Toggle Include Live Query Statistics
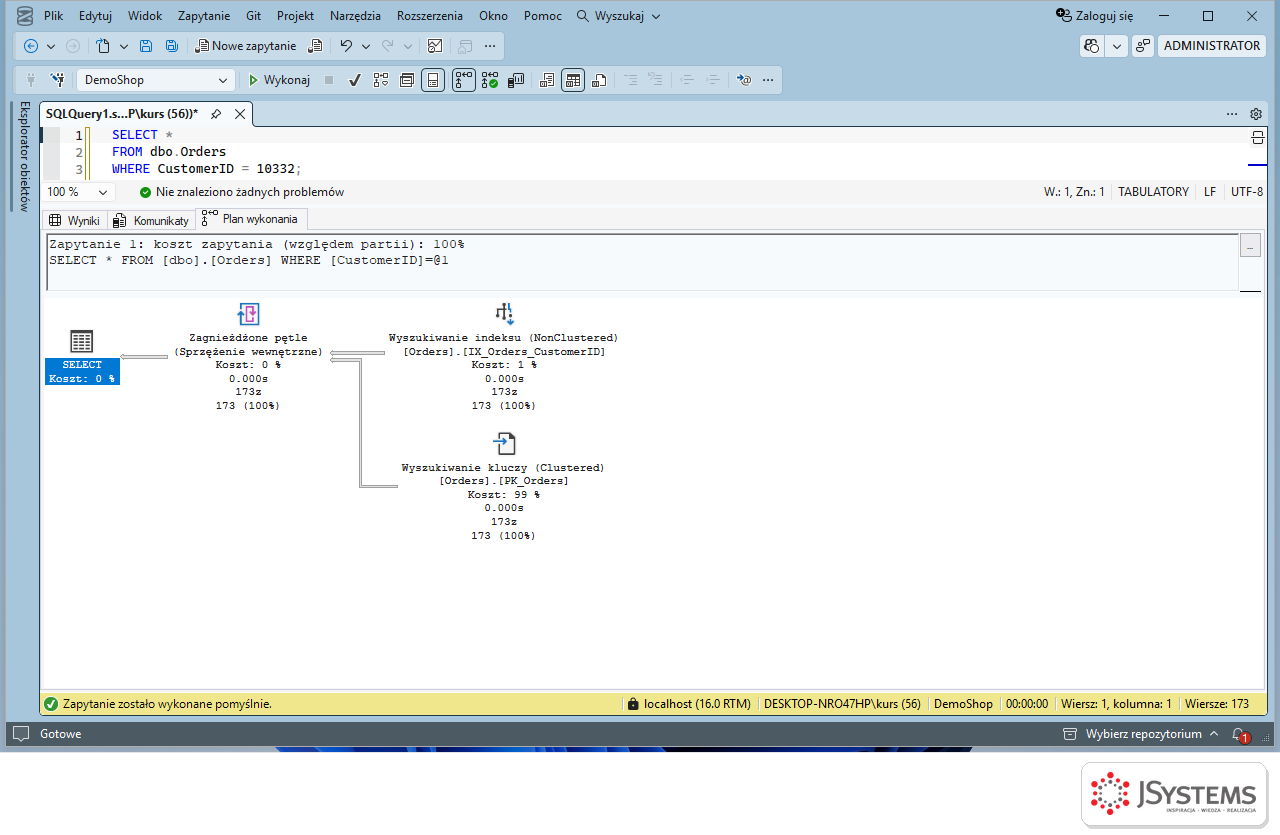 tap(490, 80)
